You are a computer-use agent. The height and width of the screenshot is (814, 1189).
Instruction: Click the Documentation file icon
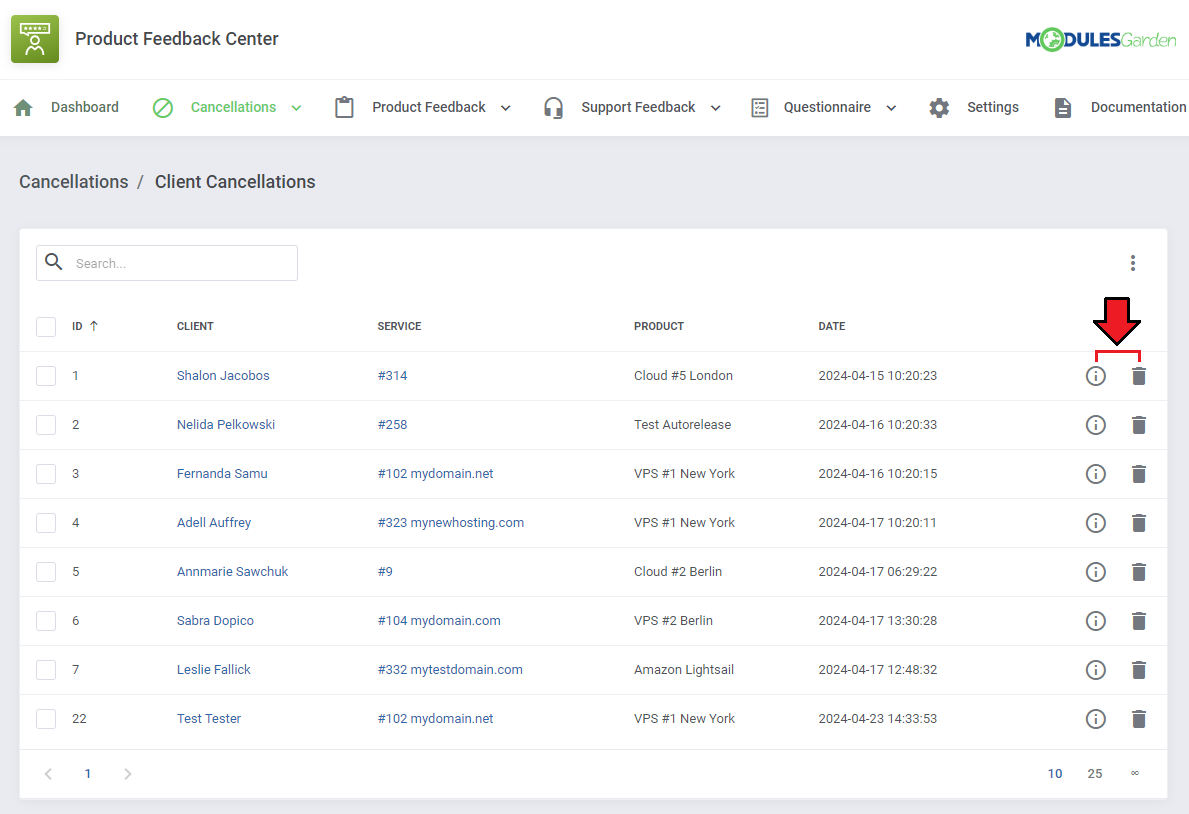1062,108
